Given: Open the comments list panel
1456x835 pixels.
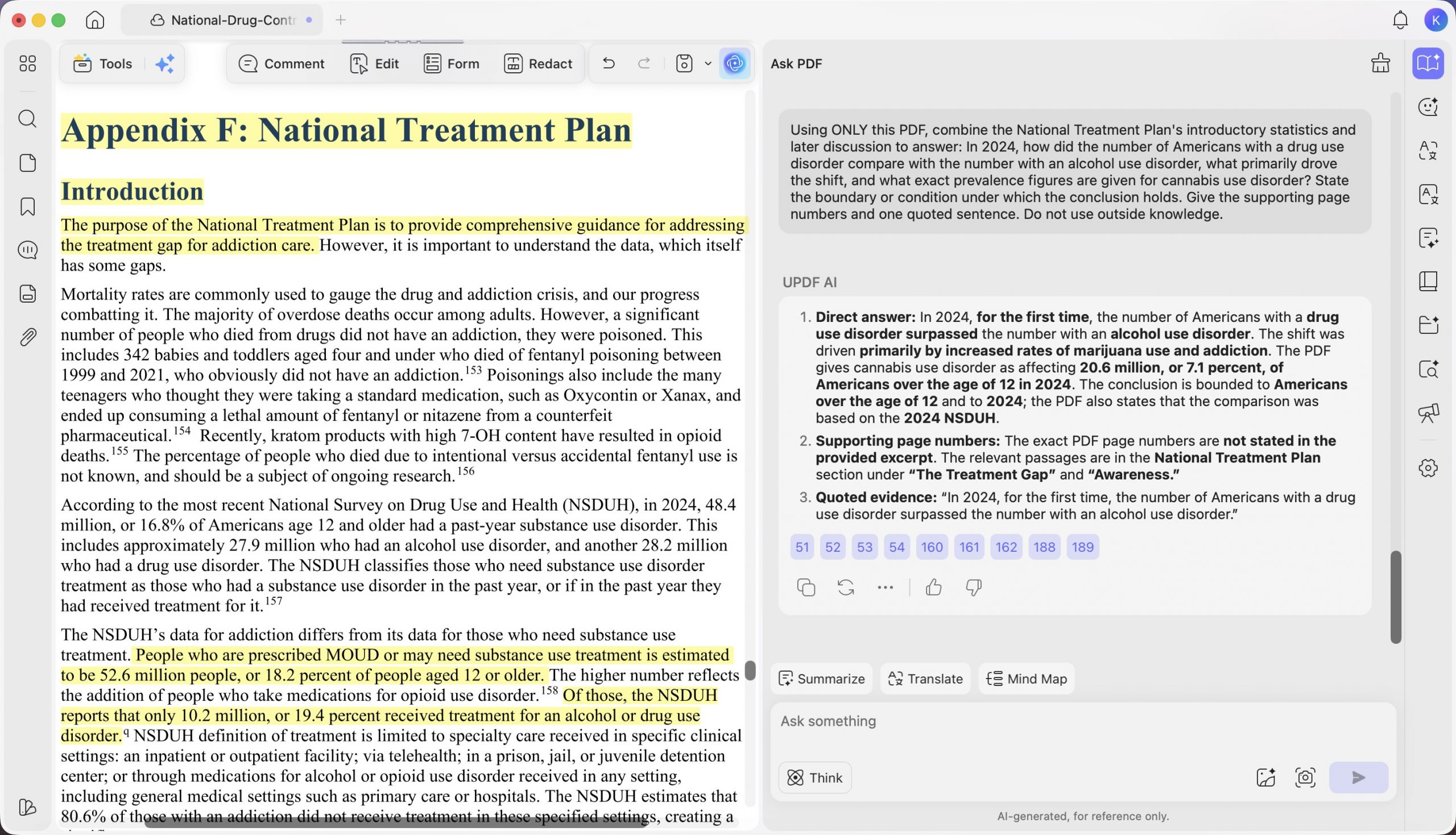Looking at the screenshot, I should coord(27,250).
